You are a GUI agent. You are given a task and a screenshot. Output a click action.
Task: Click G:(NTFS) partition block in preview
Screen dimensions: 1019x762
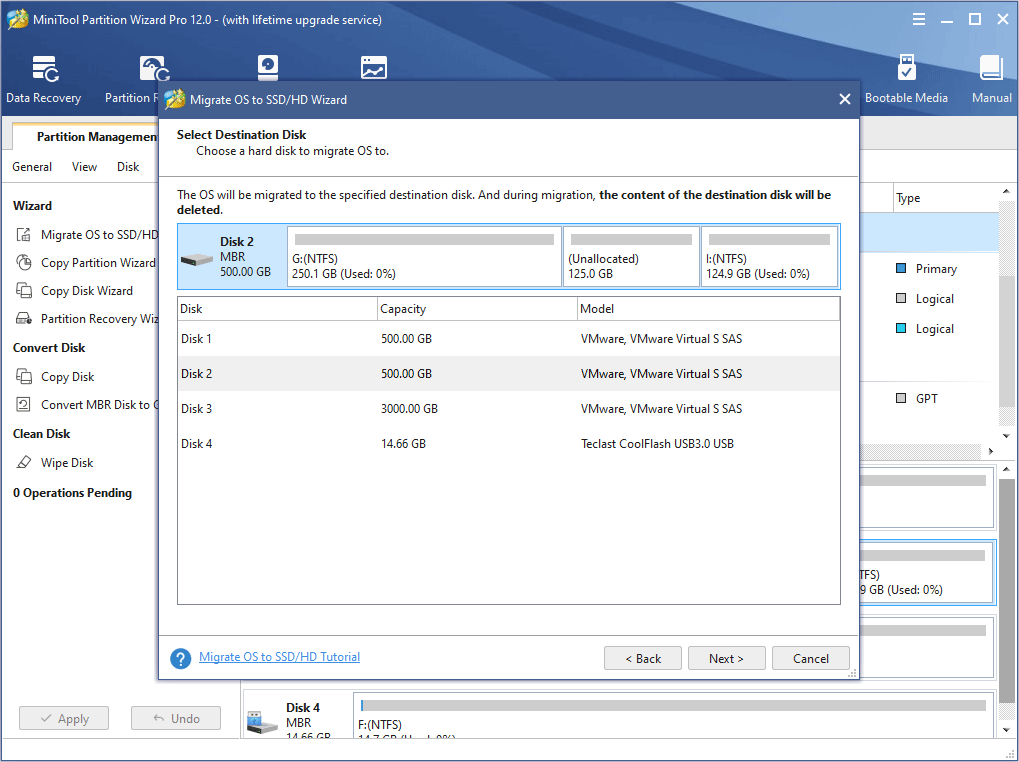(x=424, y=257)
